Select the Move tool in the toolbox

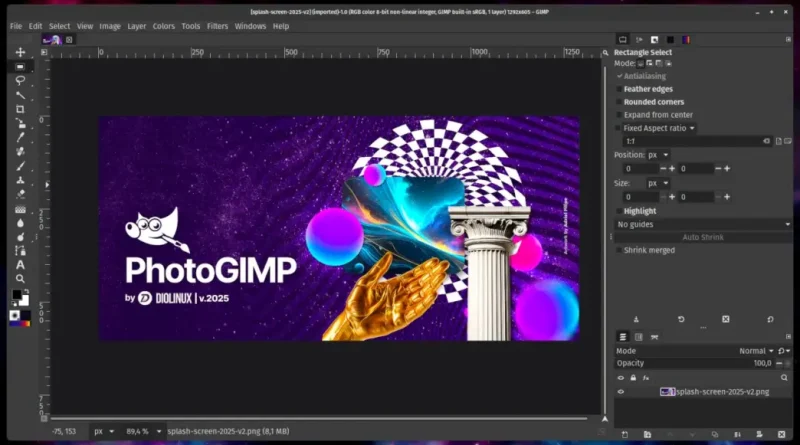pos(20,52)
